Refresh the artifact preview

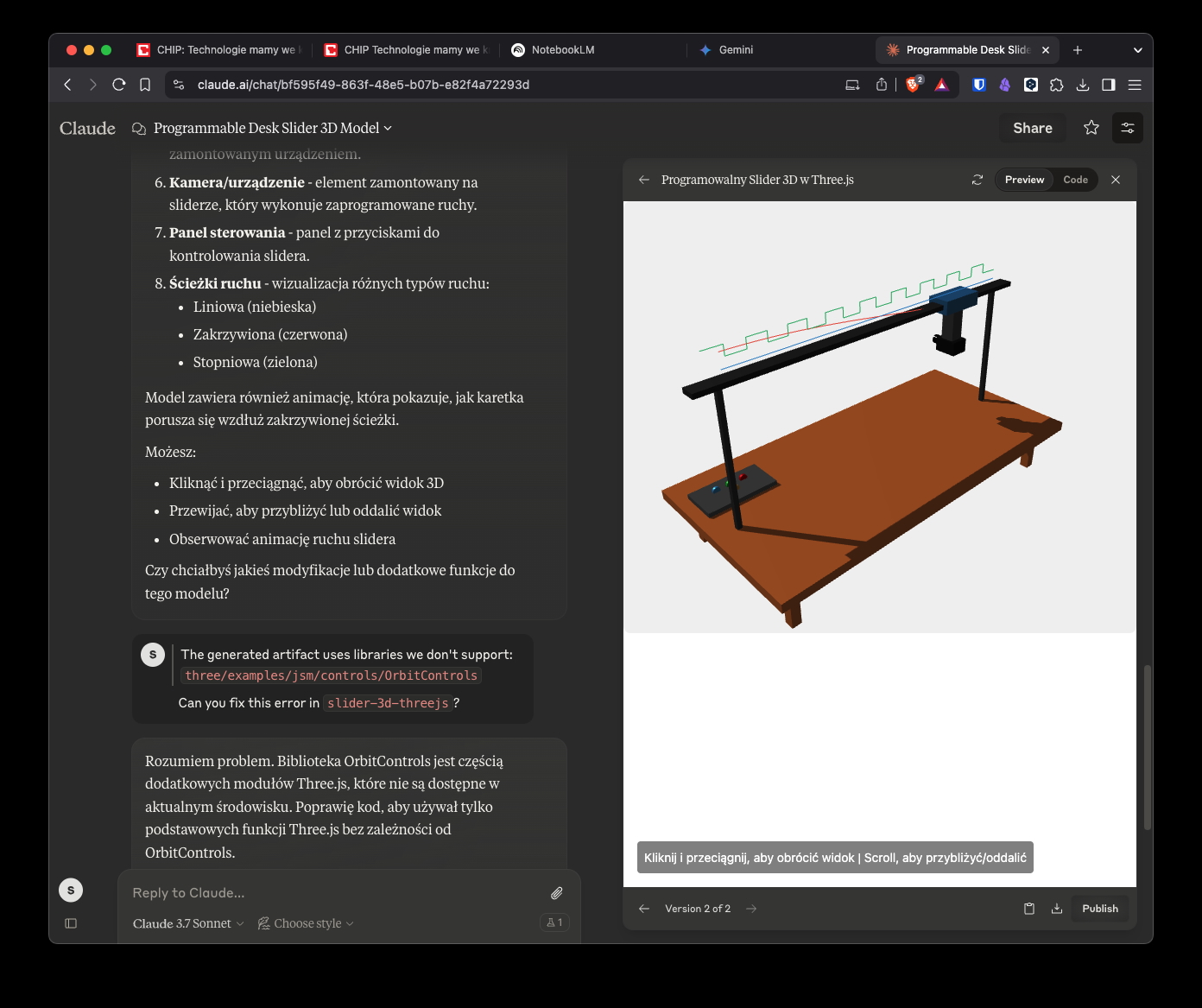coord(977,180)
